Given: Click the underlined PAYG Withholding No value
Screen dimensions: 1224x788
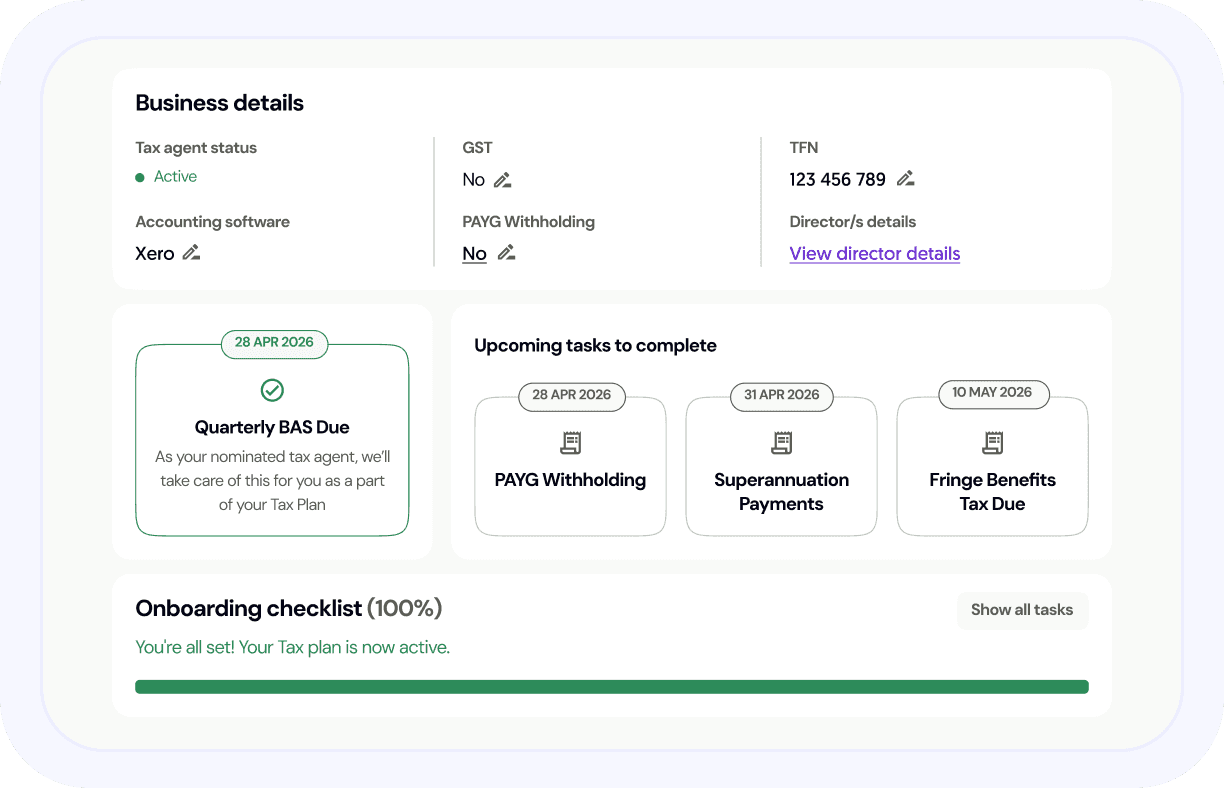Looking at the screenshot, I should coord(474,254).
